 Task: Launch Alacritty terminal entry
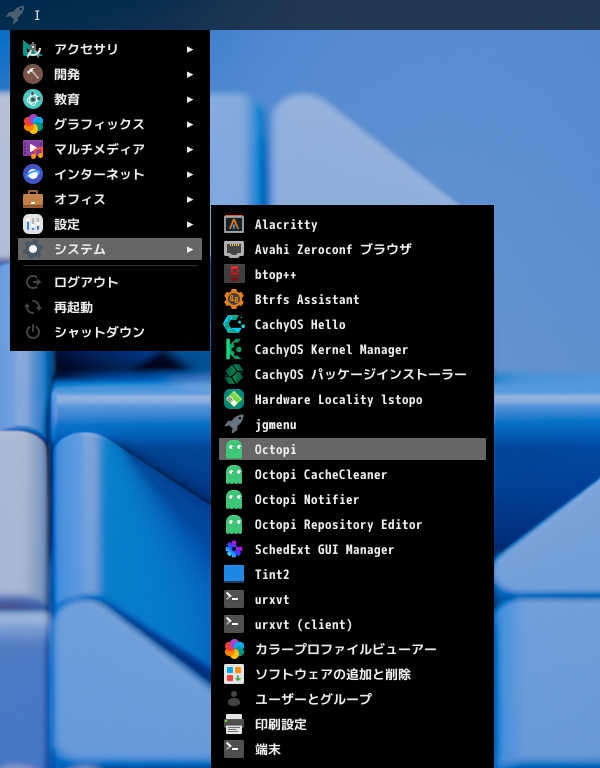[x=352, y=224]
